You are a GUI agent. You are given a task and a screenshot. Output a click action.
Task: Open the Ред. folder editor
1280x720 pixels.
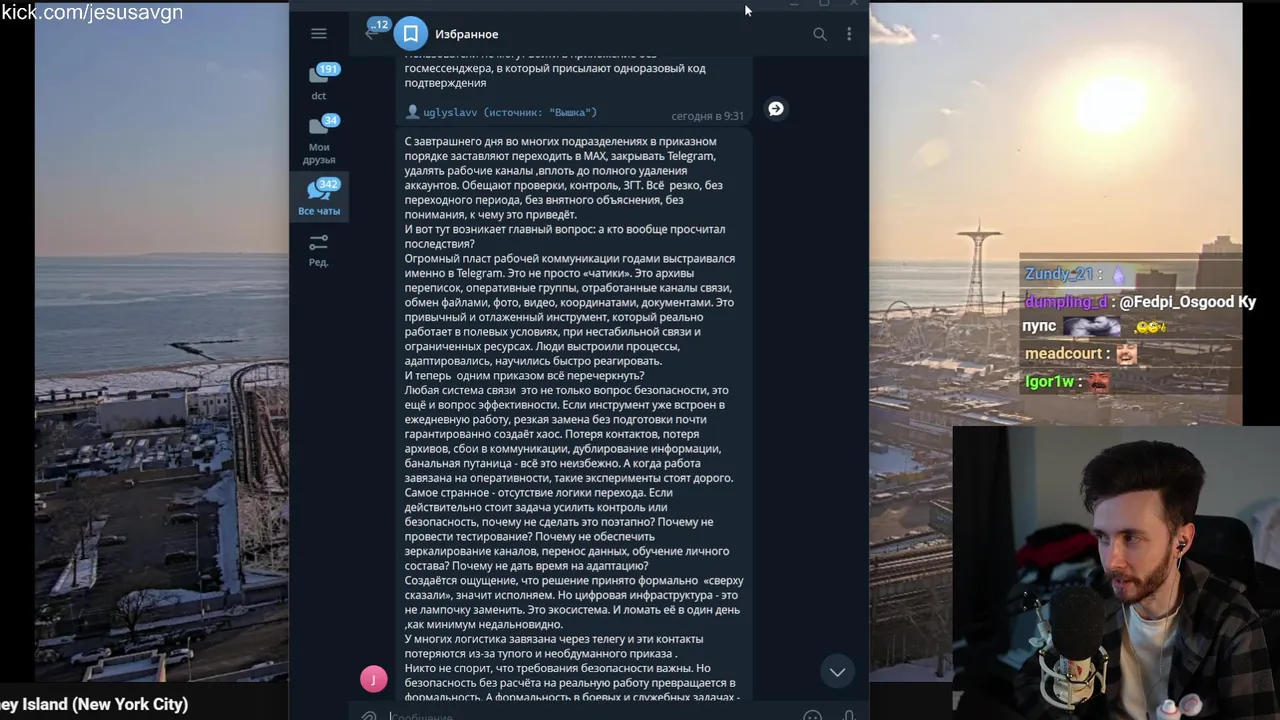coord(318,250)
